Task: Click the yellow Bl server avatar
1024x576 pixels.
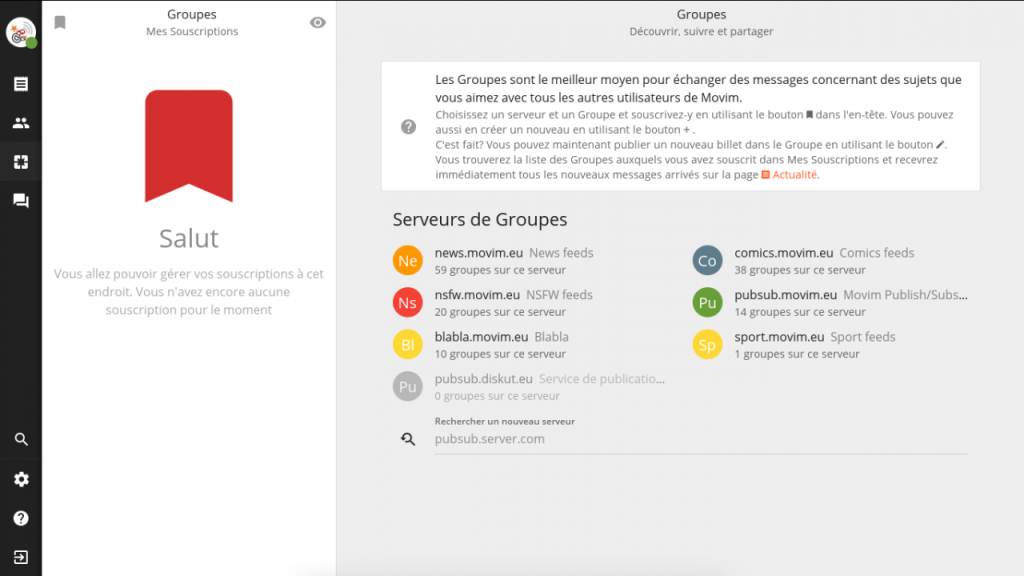Action: click(408, 344)
